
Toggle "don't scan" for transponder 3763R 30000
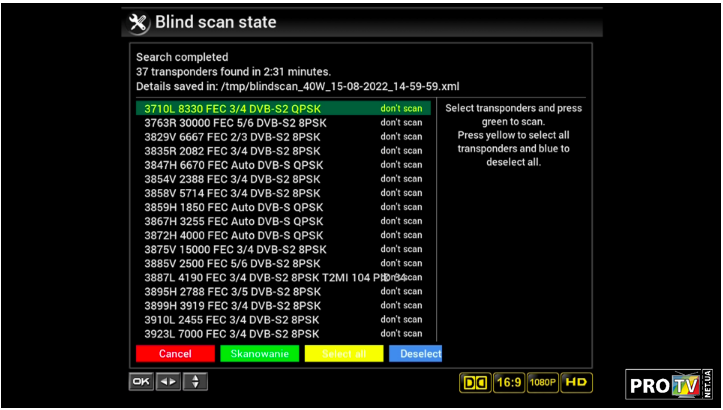pyautogui.click(x=401, y=122)
